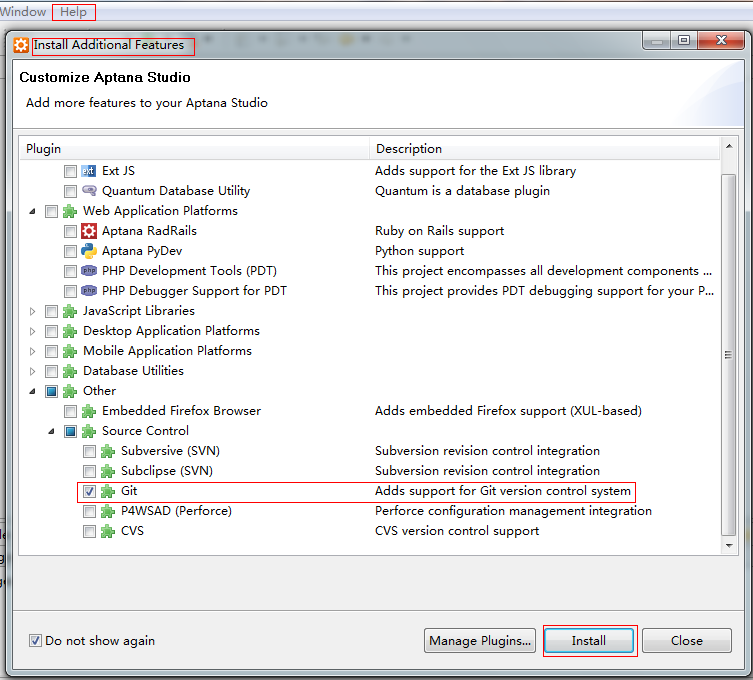Enable the Aptana RadRails checkbox
This screenshot has width=753, height=680.
tap(70, 231)
